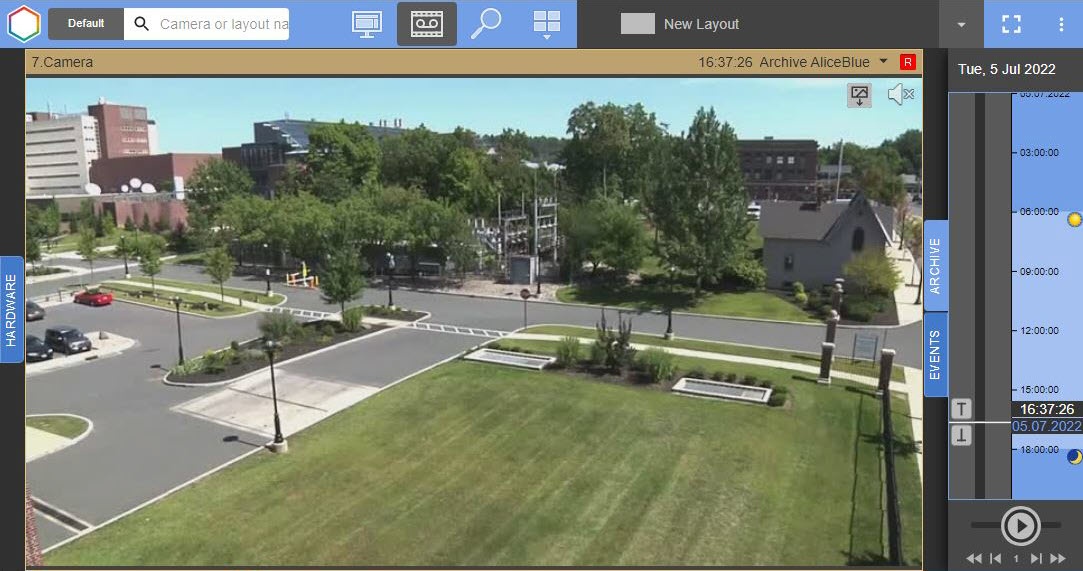Viewport: 1083px width, 571px height.
Task: Play the archive video
Action: tap(1020, 524)
